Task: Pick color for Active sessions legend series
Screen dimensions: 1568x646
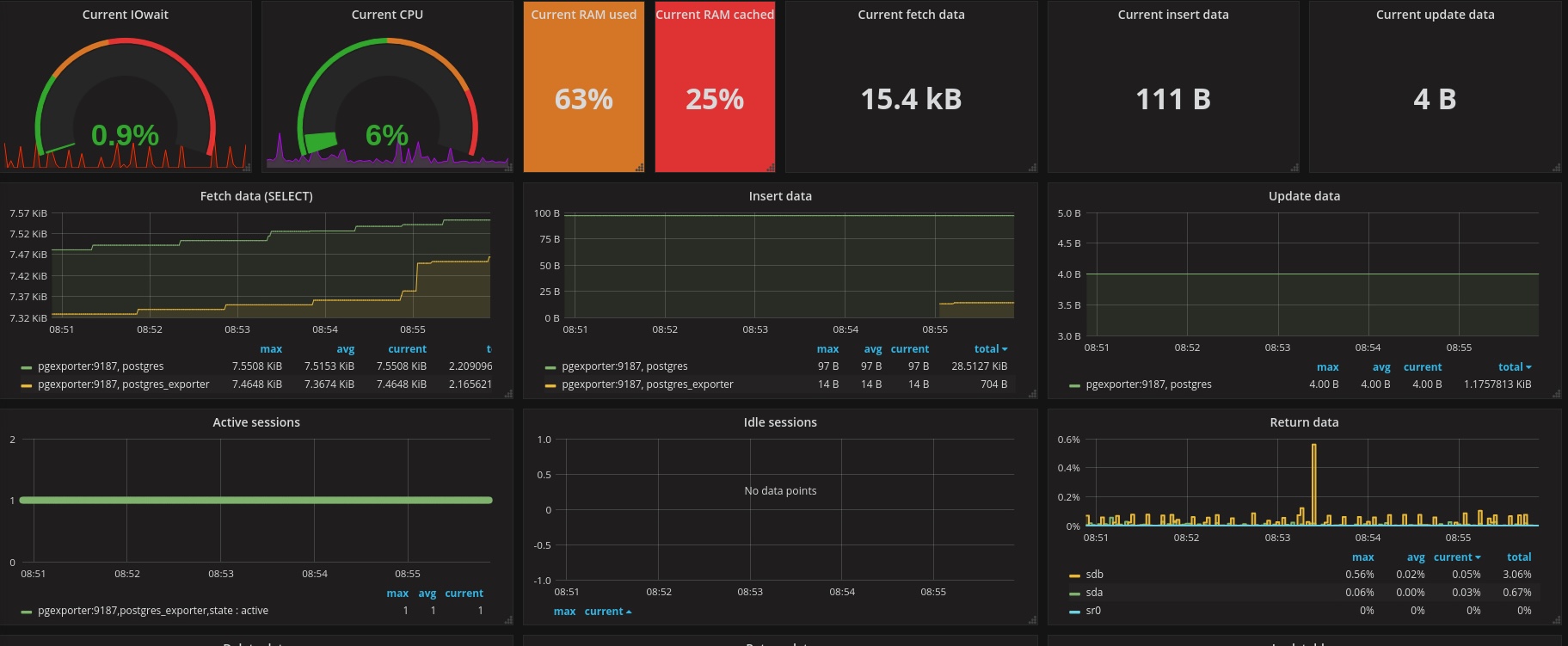Action: (x=27, y=612)
